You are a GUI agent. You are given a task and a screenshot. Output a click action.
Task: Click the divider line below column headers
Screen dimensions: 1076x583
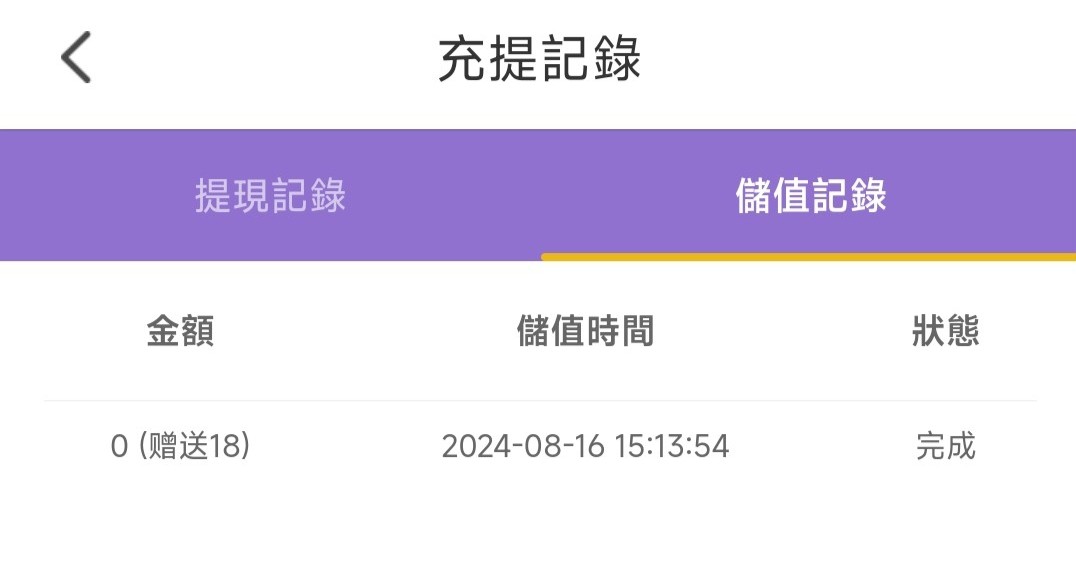pyautogui.click(x=539, y=401)
